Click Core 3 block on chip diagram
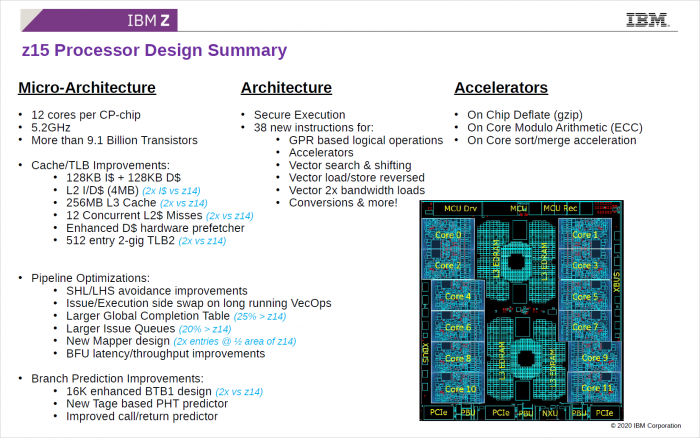Image resolution: width=700 pixels, height=438 pixels. (585, 264)
